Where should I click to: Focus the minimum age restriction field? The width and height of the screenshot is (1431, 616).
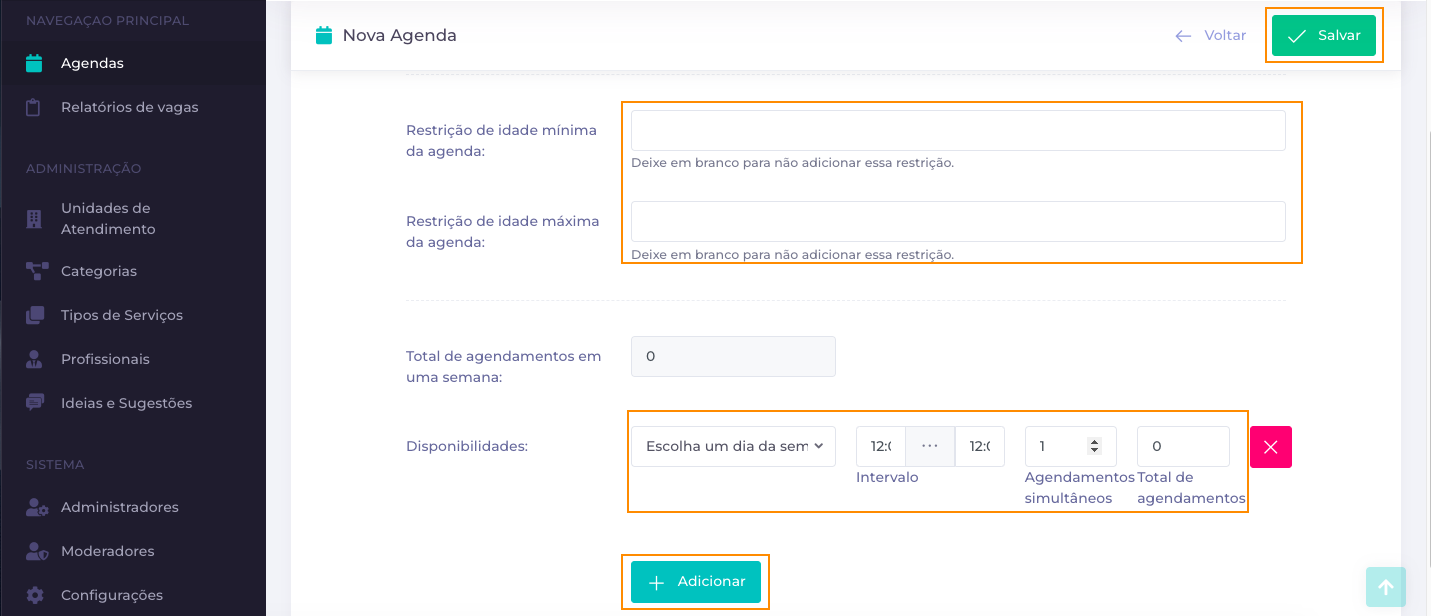pos(958,130)
